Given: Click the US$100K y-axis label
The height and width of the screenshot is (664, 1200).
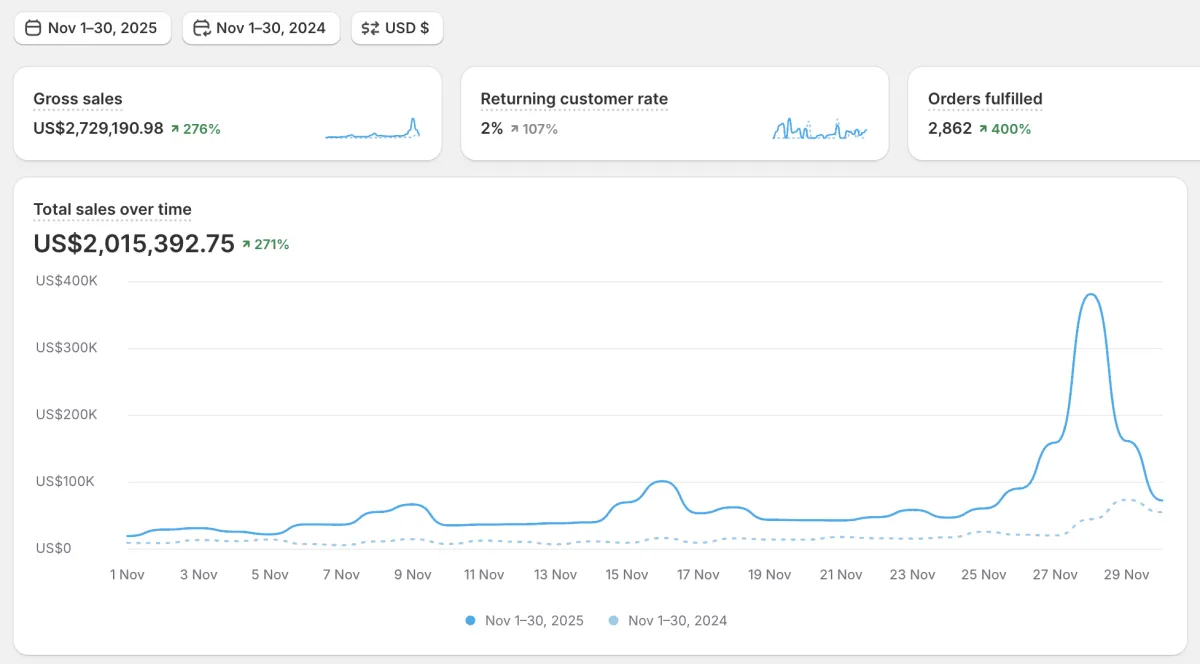Looking at the screenshot, I should (67, 481).
